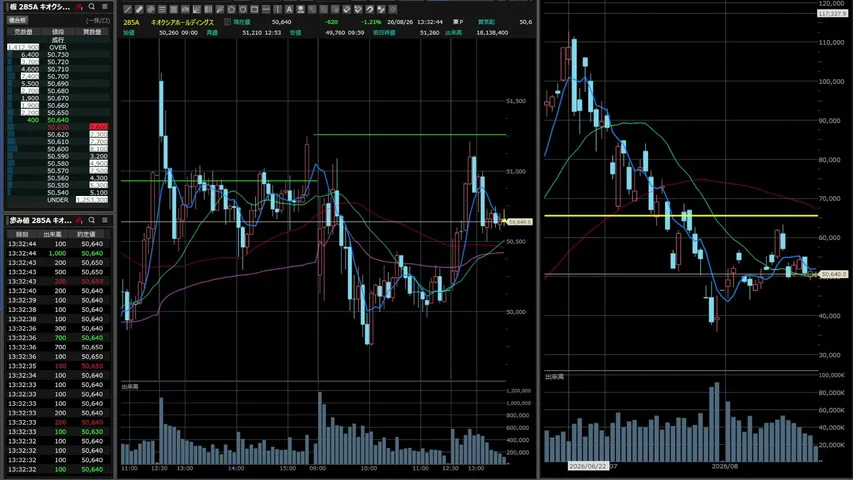Image resolution: width=853 pixels, height=480 pixels.
Task: Select the trend line drawing tool
Action: coord(128,9)
